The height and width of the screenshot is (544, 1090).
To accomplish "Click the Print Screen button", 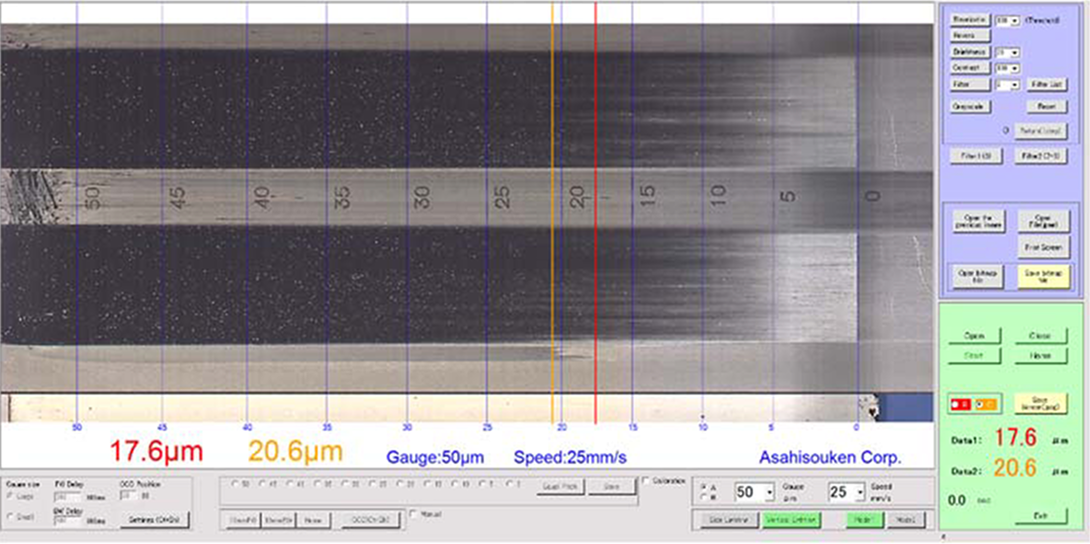I will pyautogui.click(x=1043, y=247).
